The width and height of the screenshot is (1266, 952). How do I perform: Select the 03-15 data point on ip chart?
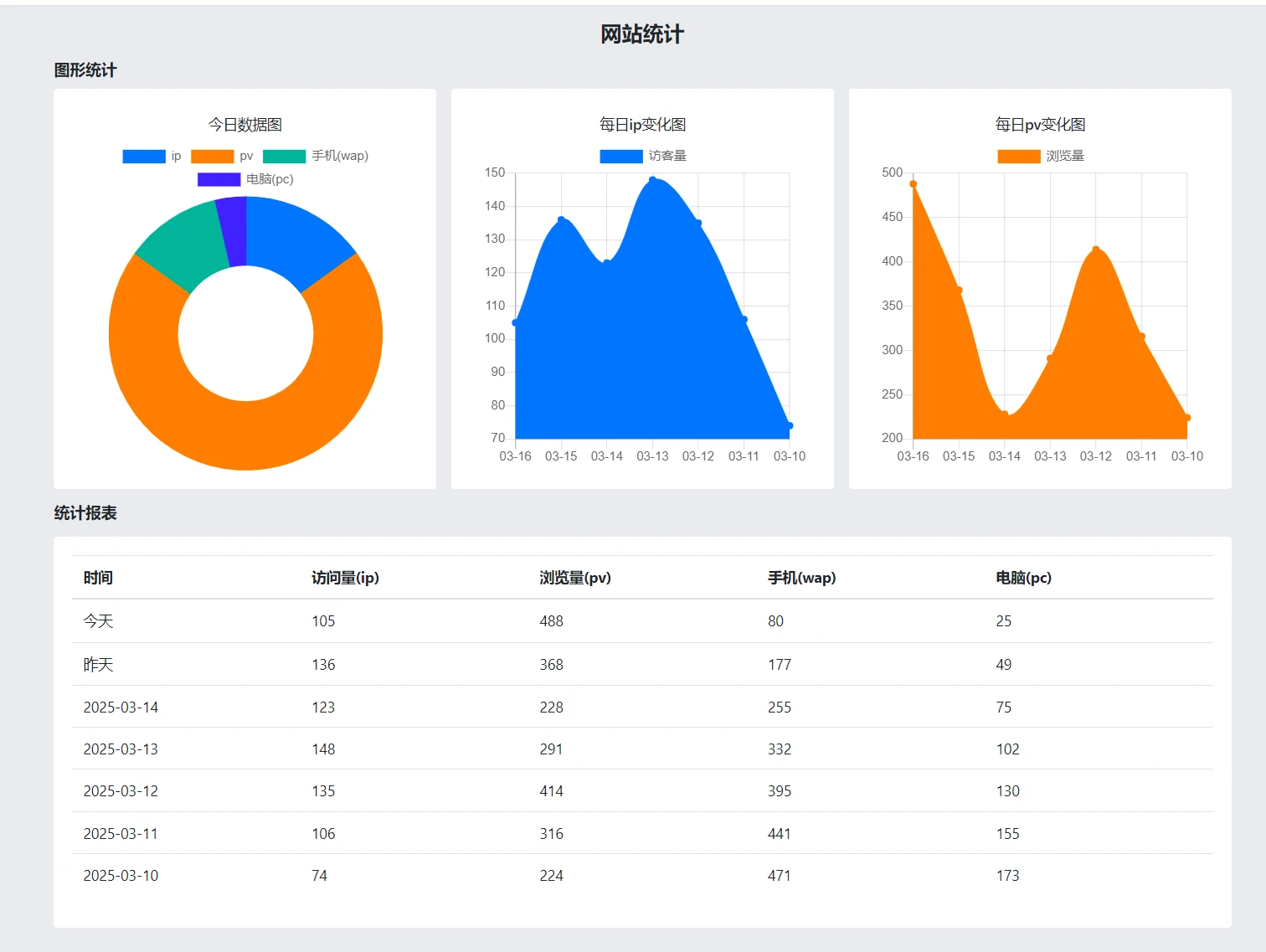pos(561,220)
